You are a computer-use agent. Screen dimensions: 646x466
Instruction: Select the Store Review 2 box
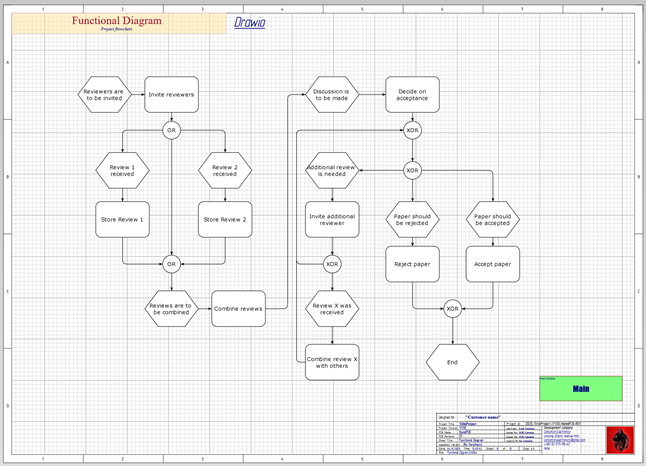[x=224, y=219]
